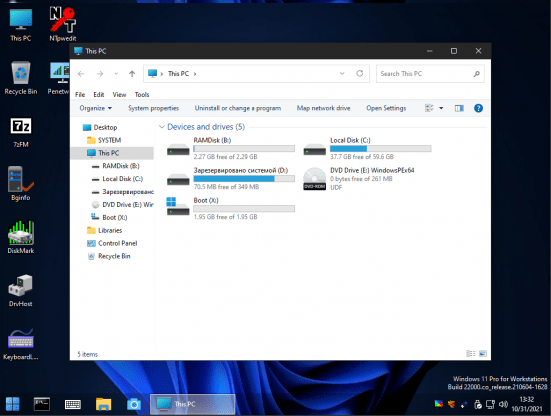Viewport: 551px width, 416px height.
Task: Switch to large icons view in status bar
Action: [483, 353]
